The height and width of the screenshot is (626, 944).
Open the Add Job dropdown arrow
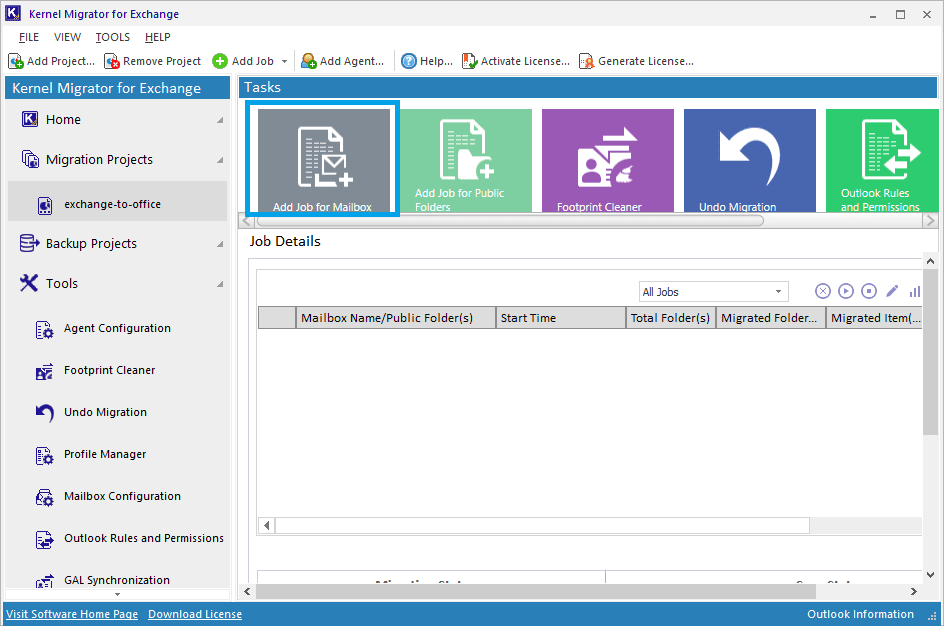pos(285,61)
